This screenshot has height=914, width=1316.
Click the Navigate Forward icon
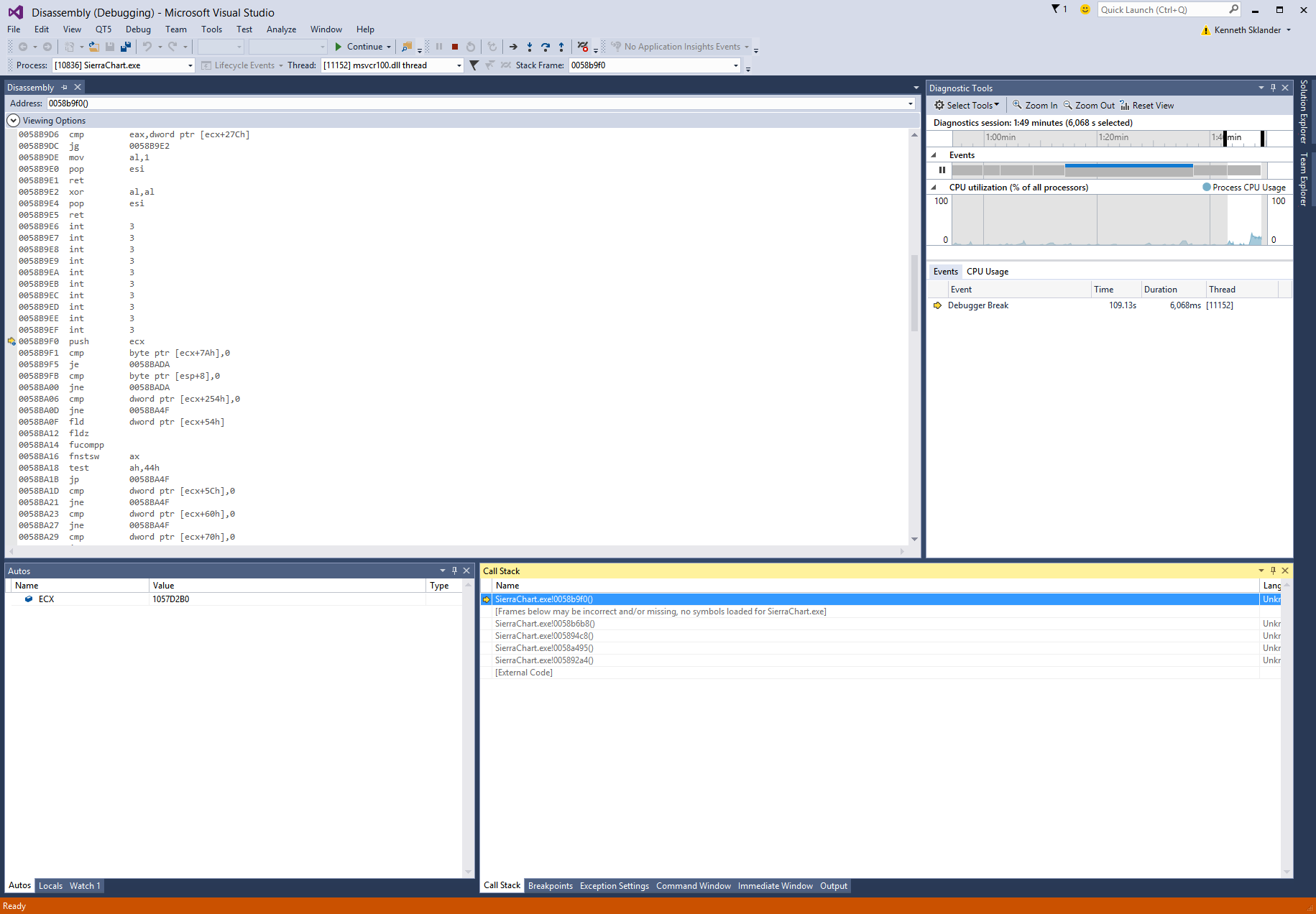(47, 47)
